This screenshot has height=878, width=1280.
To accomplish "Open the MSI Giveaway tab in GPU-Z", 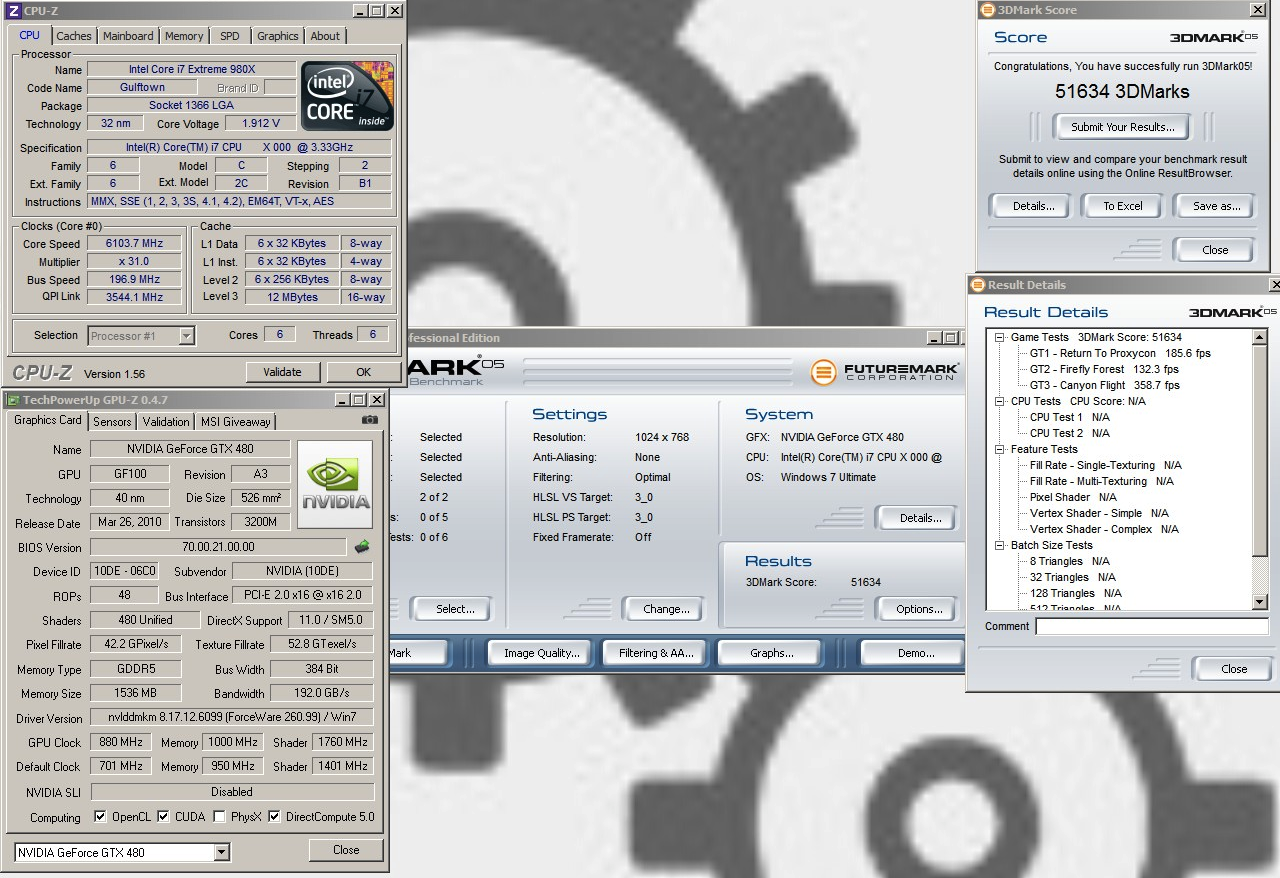I will (x=235, y=422).
